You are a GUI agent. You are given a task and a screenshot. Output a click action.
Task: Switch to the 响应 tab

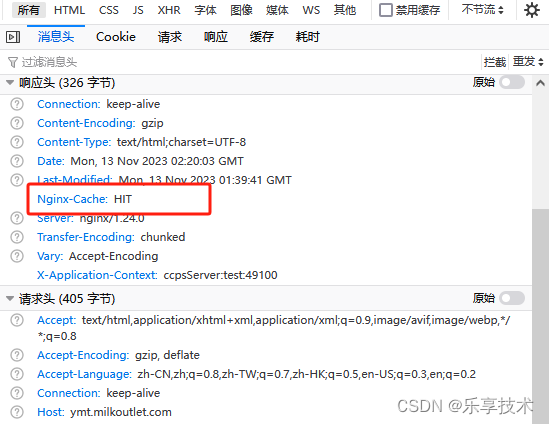[x=216, y=37]
